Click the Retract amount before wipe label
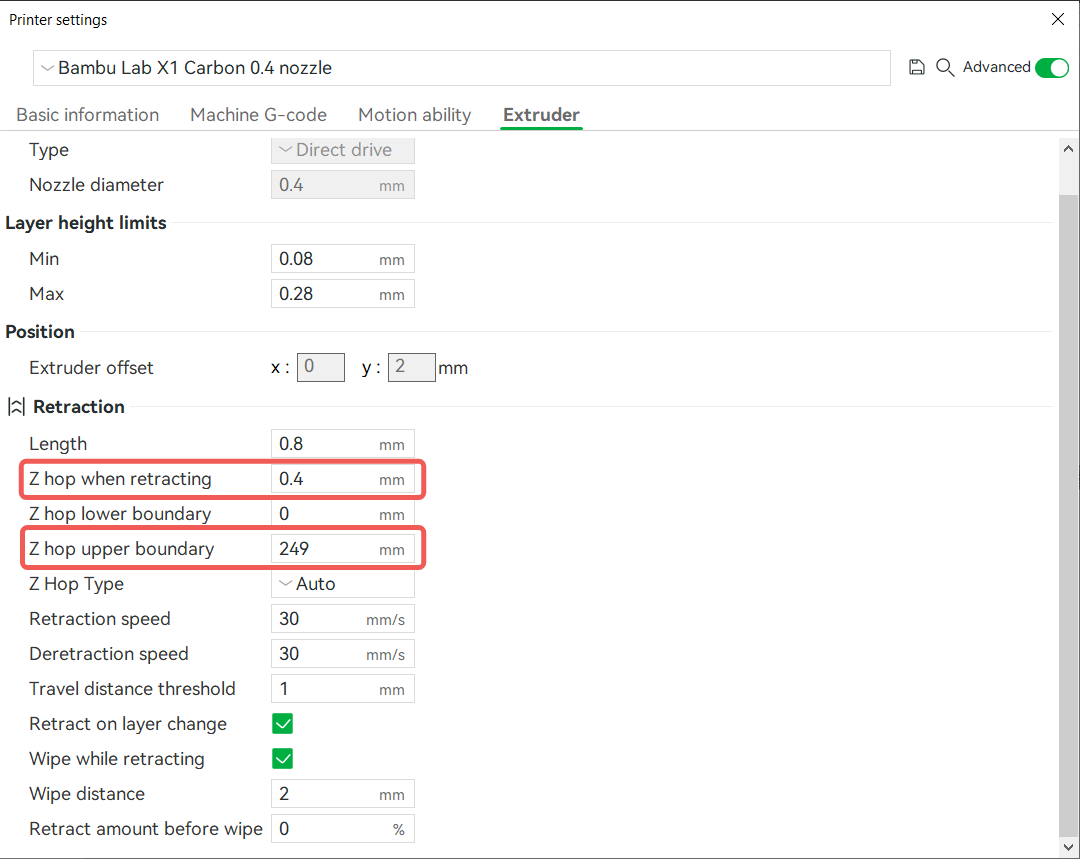Viewport: 1080px width, 859px height. [145, 829]
